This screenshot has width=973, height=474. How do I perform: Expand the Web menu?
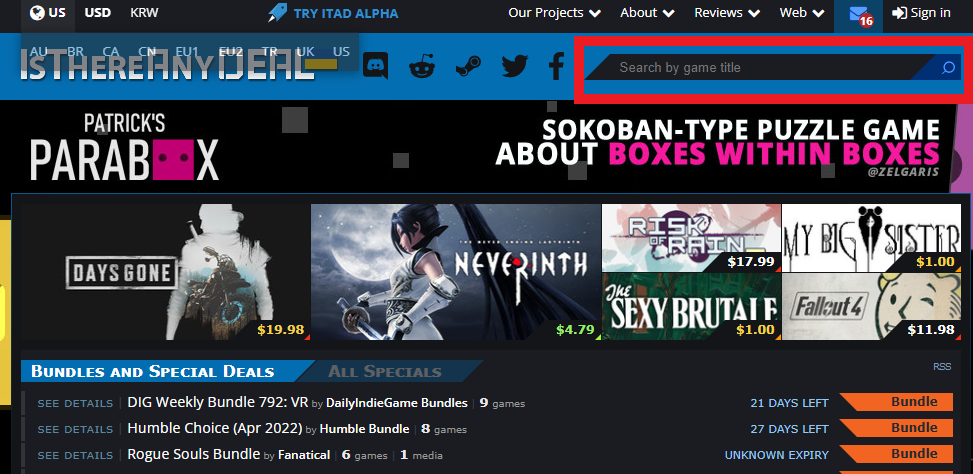click(x=802, y=12)
